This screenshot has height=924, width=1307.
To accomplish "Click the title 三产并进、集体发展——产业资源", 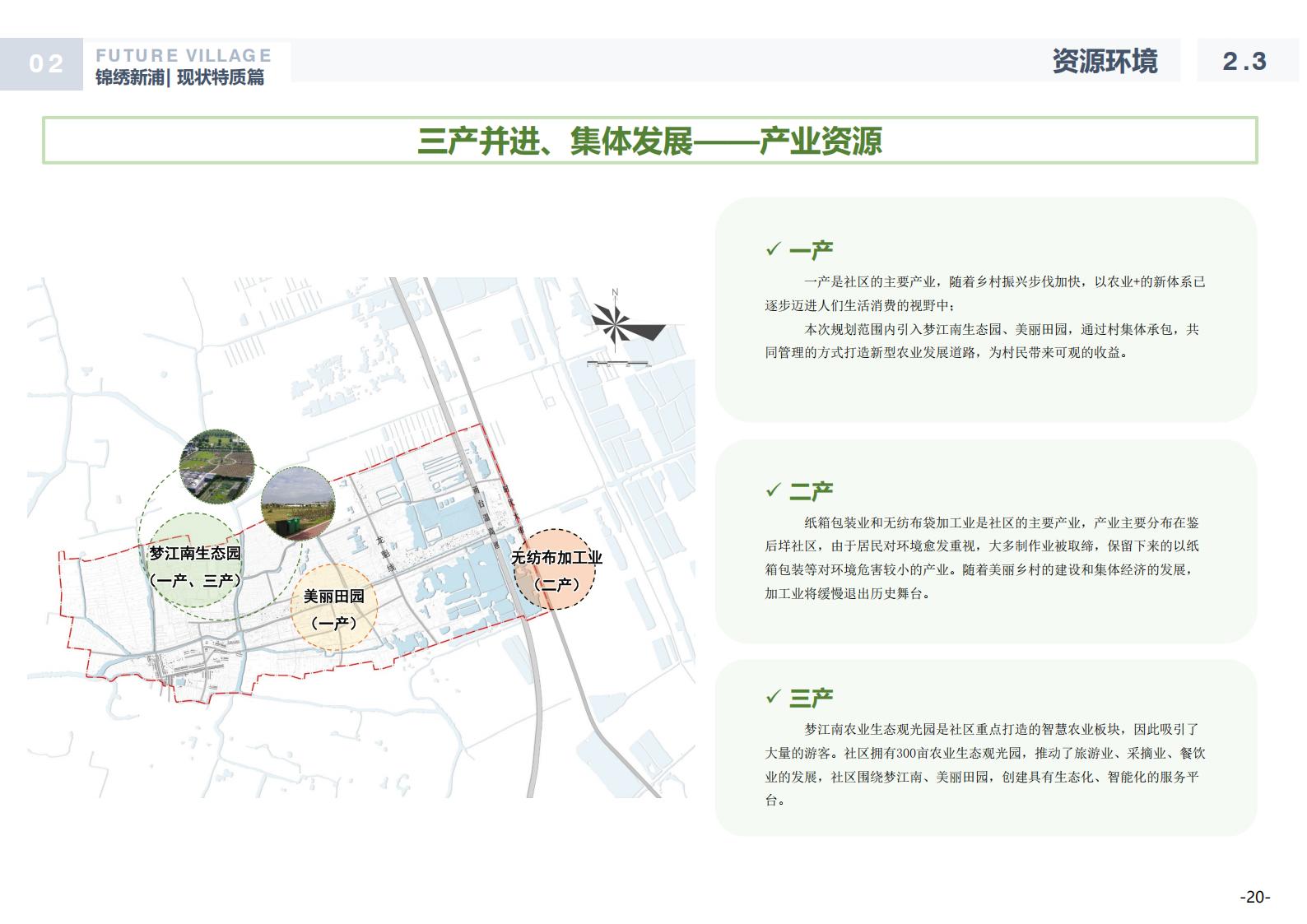I will click(x=649, y=141).
